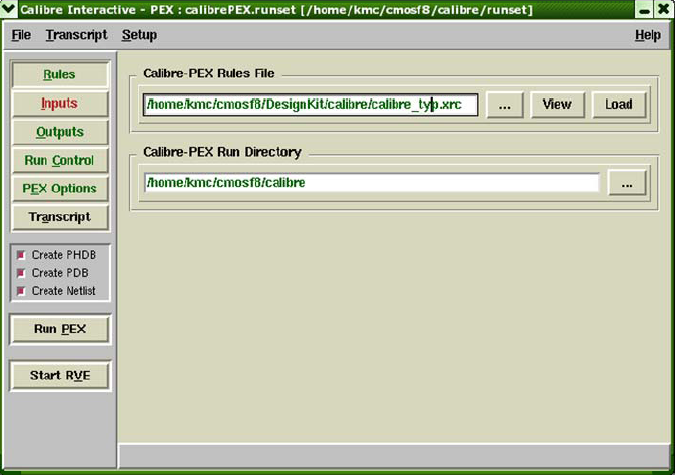Image resolution: width=675 pixels, height=475 pixels.
Task: Open the Help menu
Action: (647, 35)
